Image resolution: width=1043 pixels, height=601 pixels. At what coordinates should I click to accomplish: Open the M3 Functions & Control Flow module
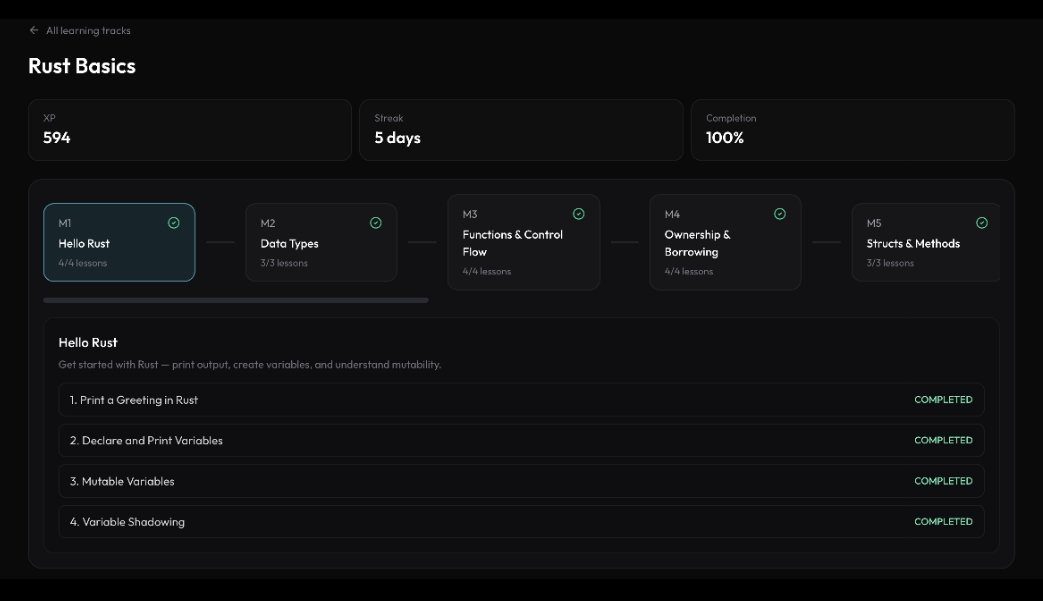pyautogui.click(x=524, y=242)
